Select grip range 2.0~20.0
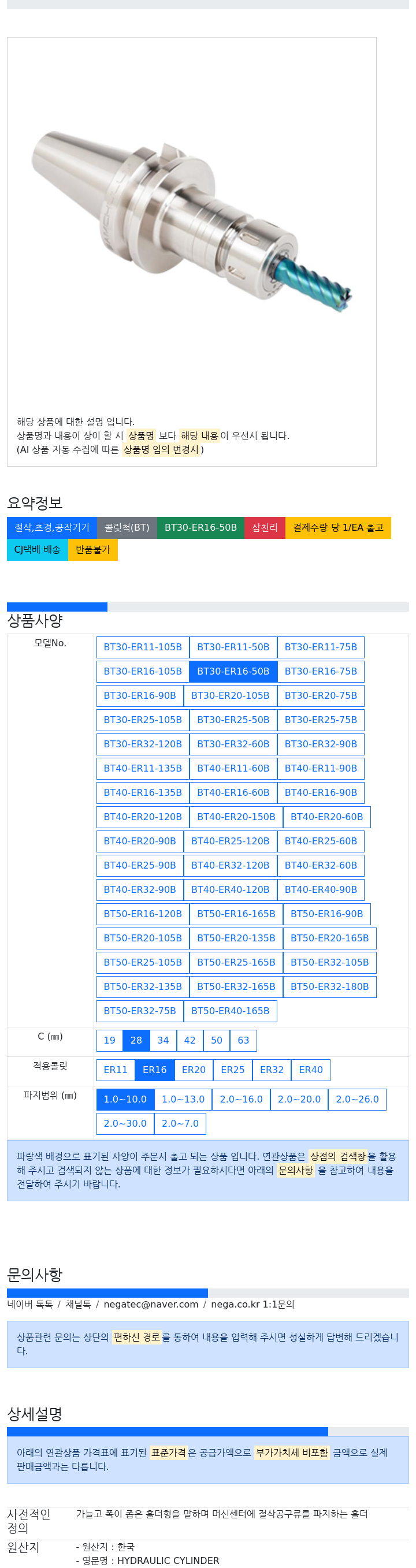The width and height of the screenshot is (416, 1568). (x=299, y=1100)
